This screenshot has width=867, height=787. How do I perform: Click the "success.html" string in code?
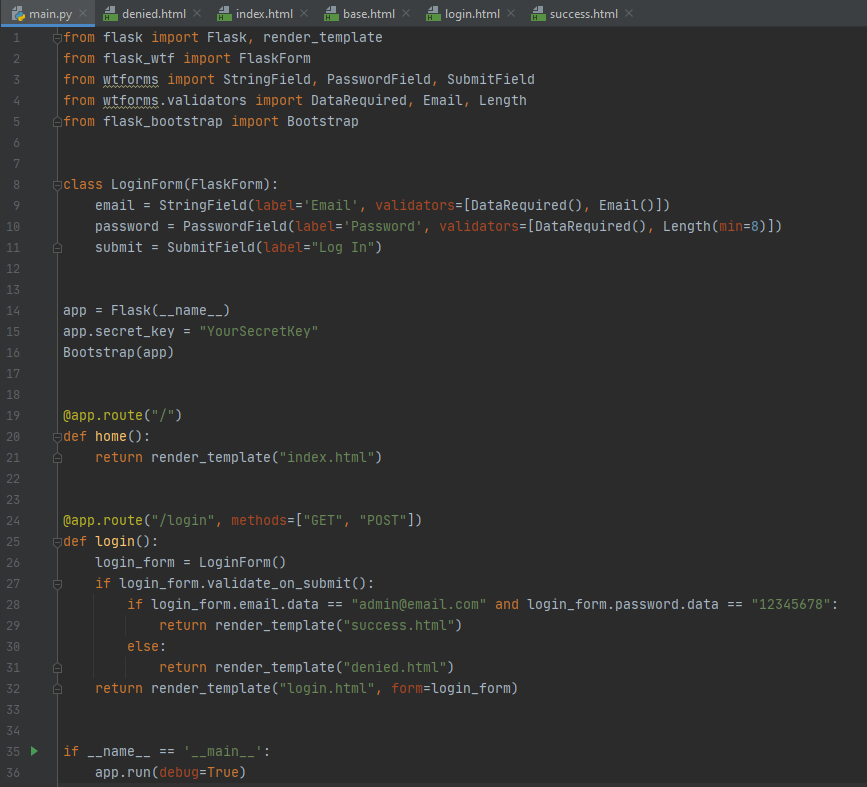click(x=399, y=626)
